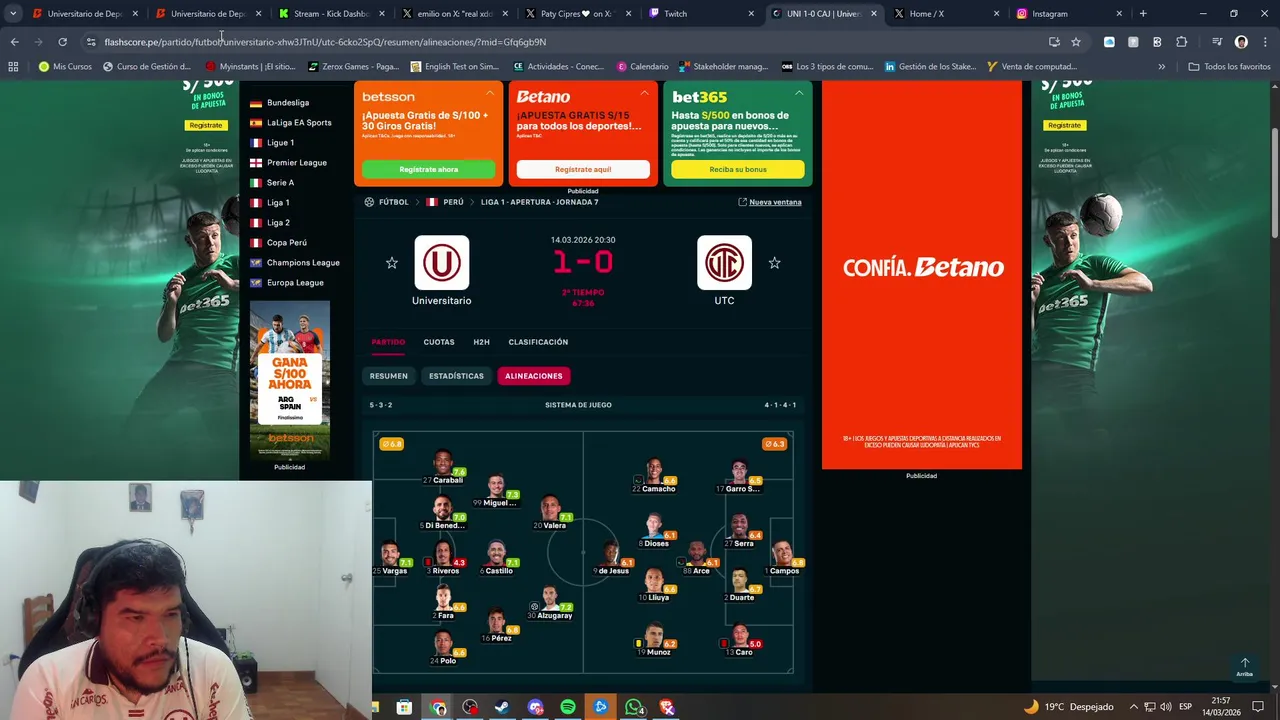Favorite Universitario with the star icon
This screenshot has height=720, width=1280.
[392, 263]
